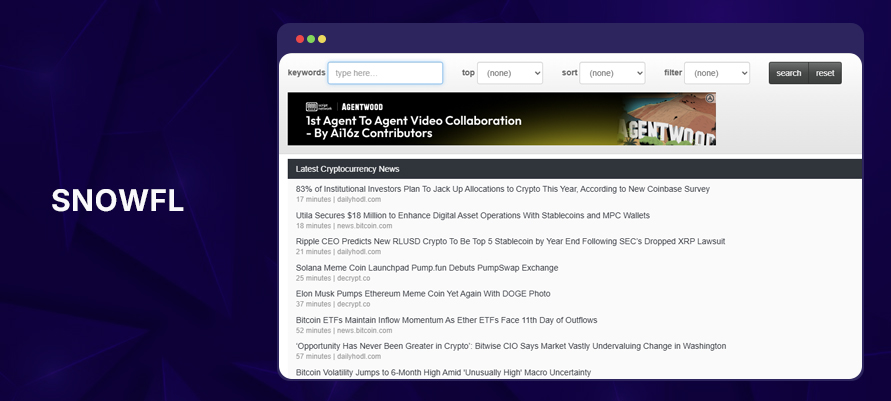Click the 'Latest Cryptocurrency News' header
Screen dimensions: 891x401
click(574, 169)
